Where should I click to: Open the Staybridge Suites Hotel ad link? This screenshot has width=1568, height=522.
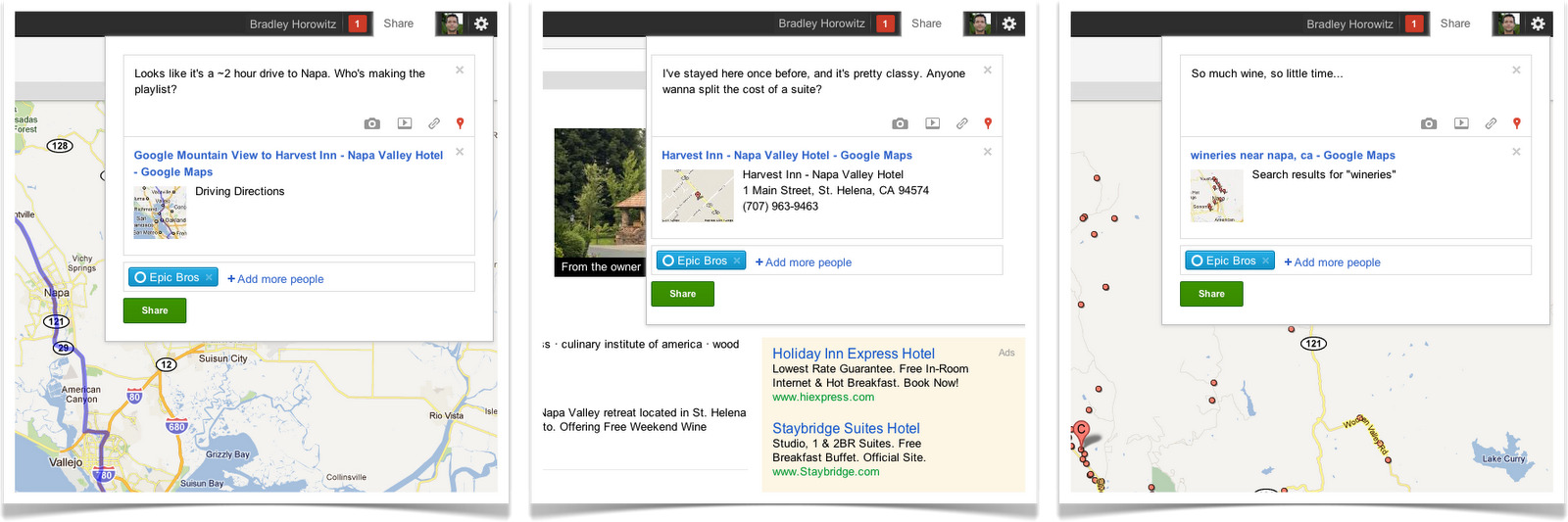[846, 428]
